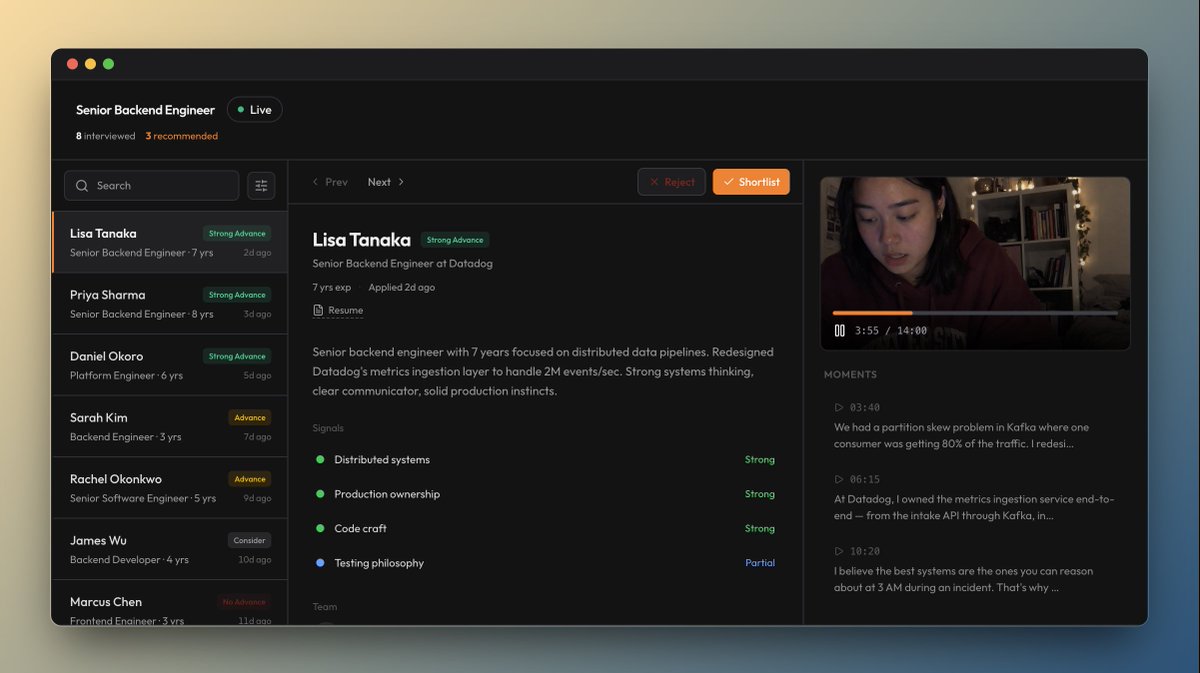Screen dimensions: 1200x673
Task: Select Sarah Kim in candidate list
Action: tap(170, 426)
